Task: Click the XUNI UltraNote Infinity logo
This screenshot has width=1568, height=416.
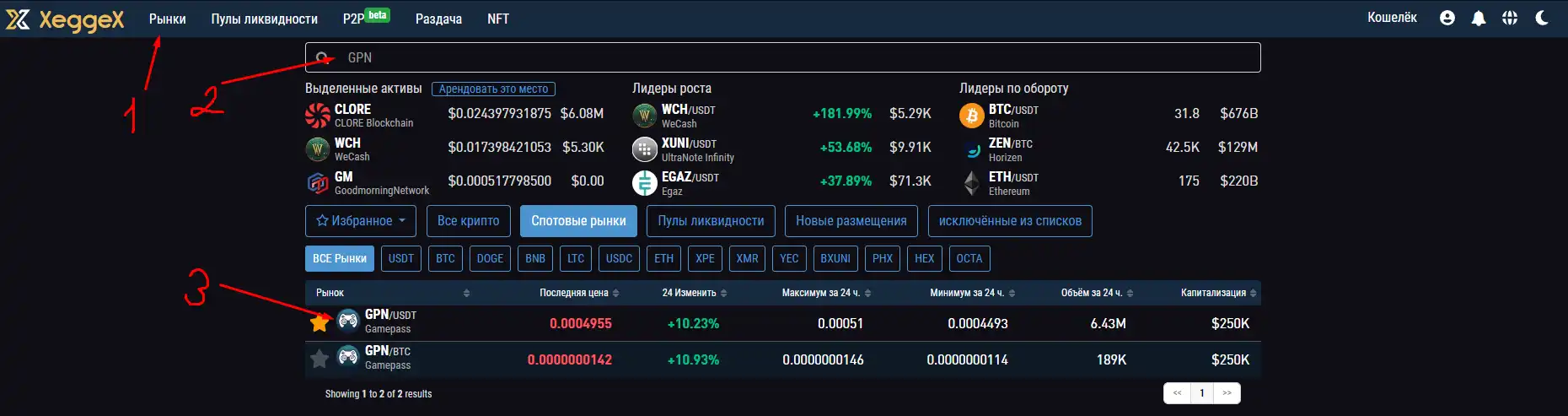Action: pyautogui.click(x=645, y=149)
